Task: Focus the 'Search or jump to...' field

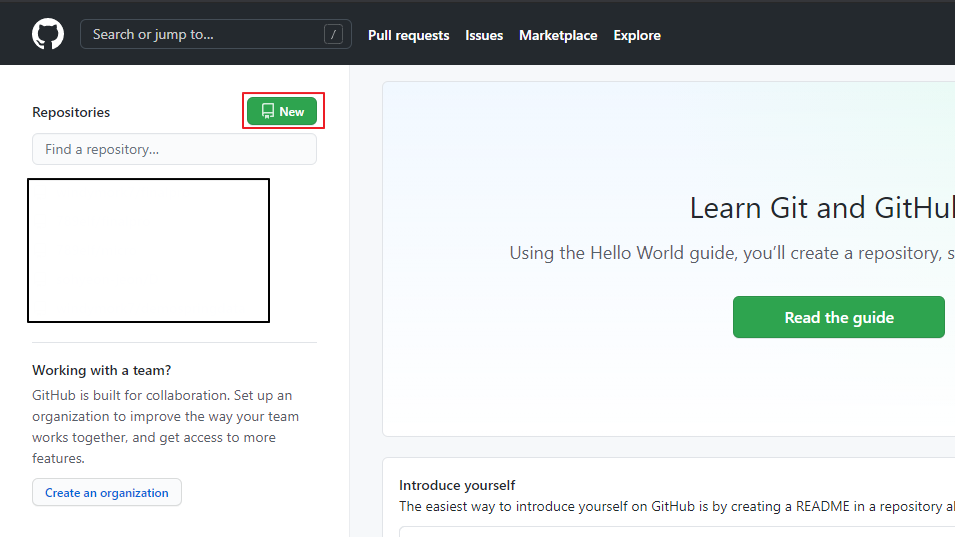Action: point(216,34)
